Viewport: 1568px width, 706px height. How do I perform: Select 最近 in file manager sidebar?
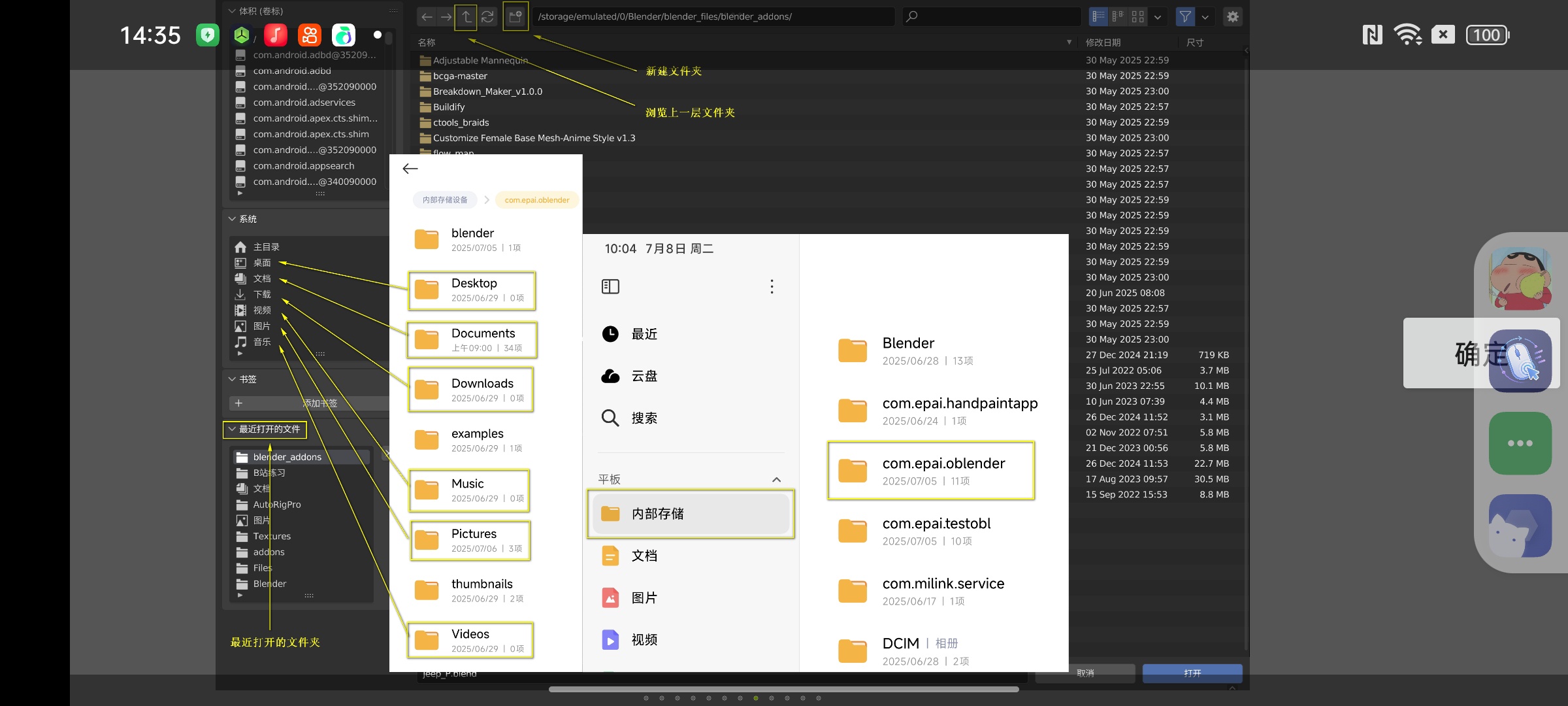[x=691, y=334]
